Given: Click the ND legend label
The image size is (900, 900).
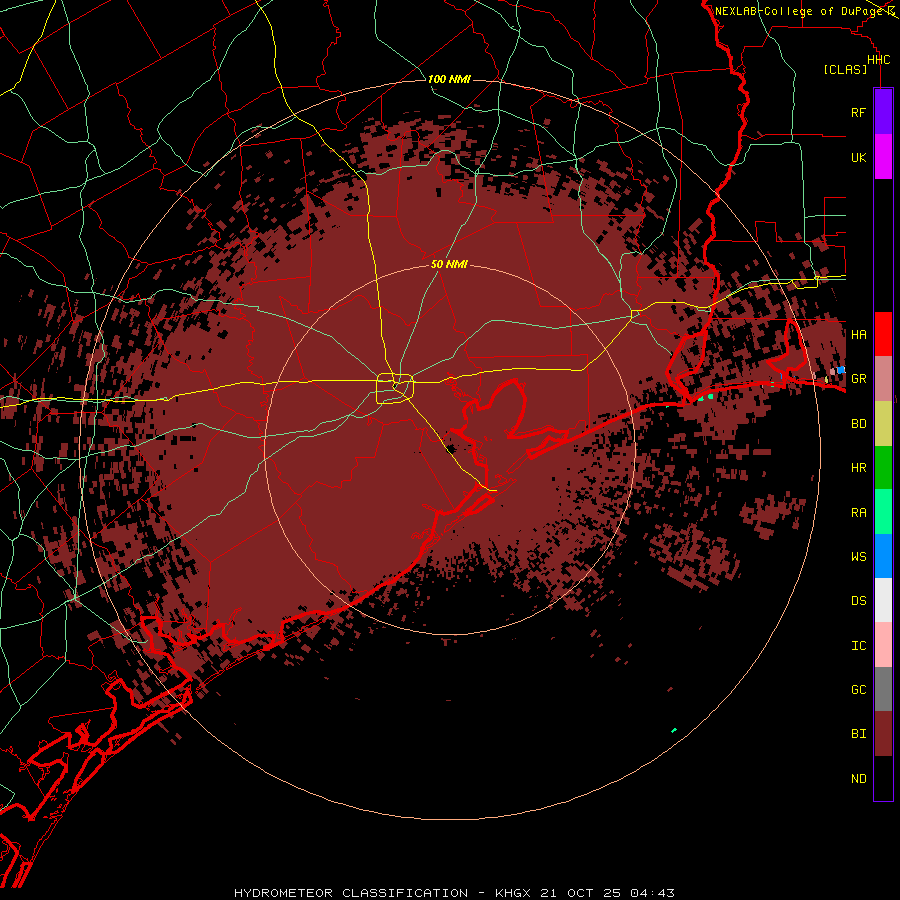Looking at the screenshot, I should 858,778.
